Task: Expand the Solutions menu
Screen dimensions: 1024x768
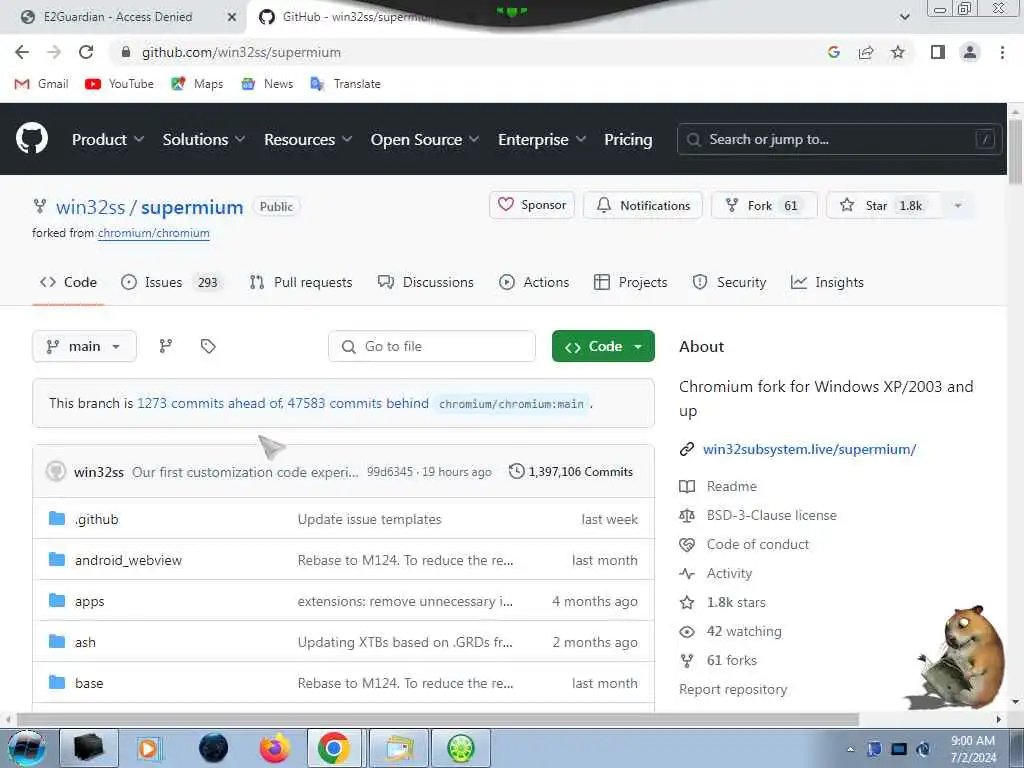Action: pyautogui.click(x=204, y=139)
